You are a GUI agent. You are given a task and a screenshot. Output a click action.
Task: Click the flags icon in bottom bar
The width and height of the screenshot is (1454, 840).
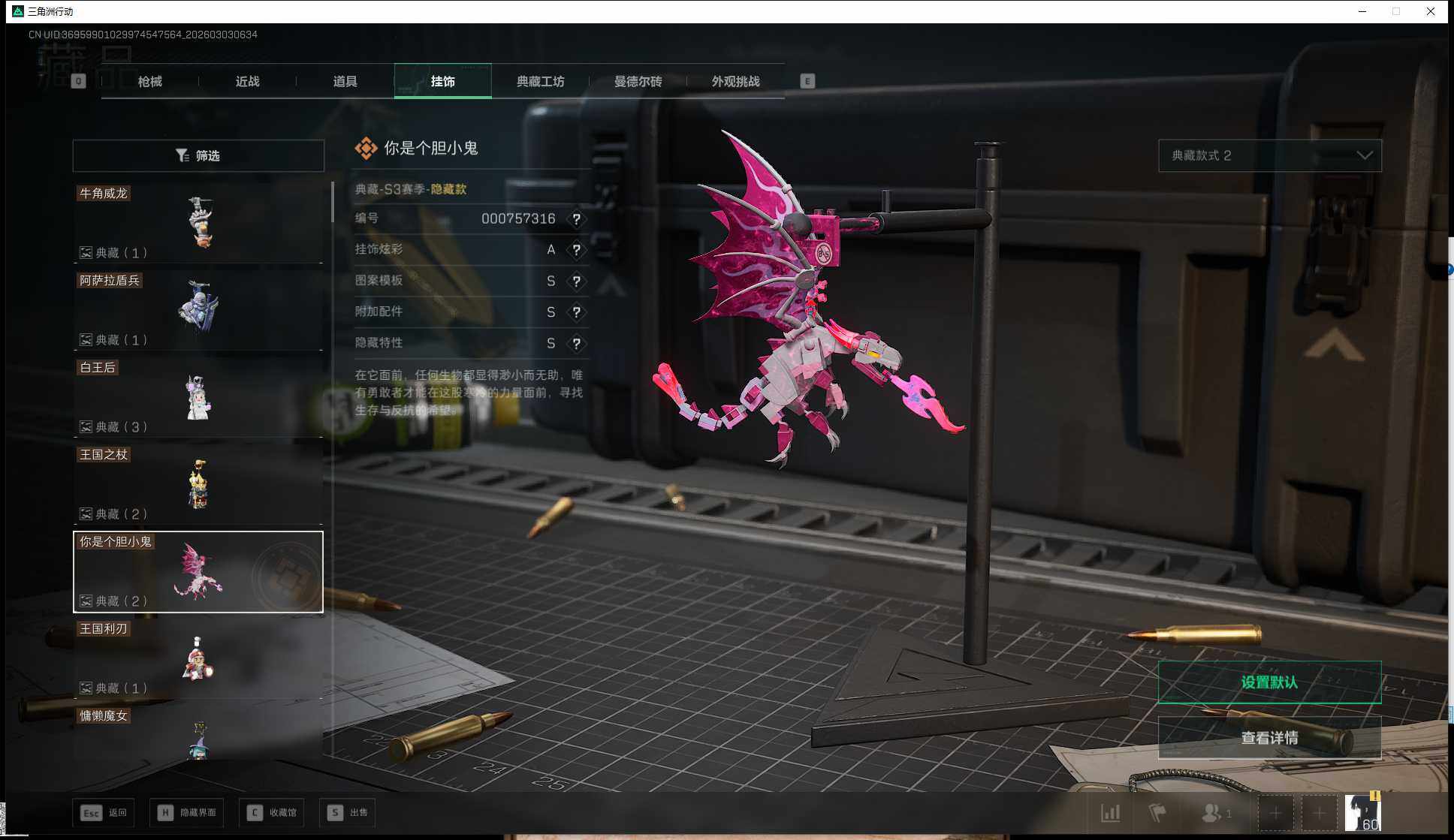[1157, 813]
